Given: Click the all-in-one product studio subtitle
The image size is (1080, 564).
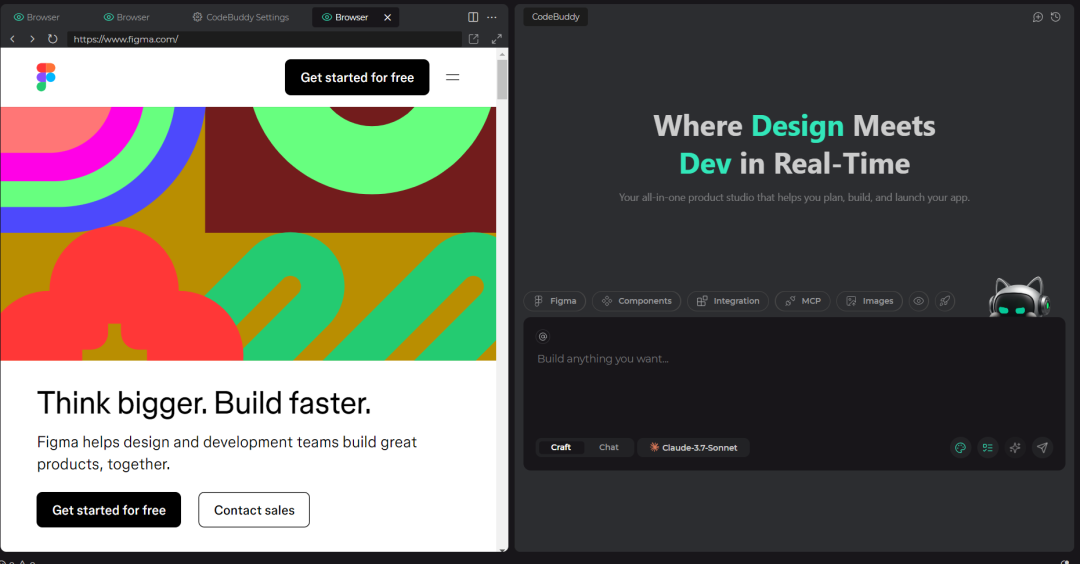Looking at the screenshot, I should click(794, 198).
